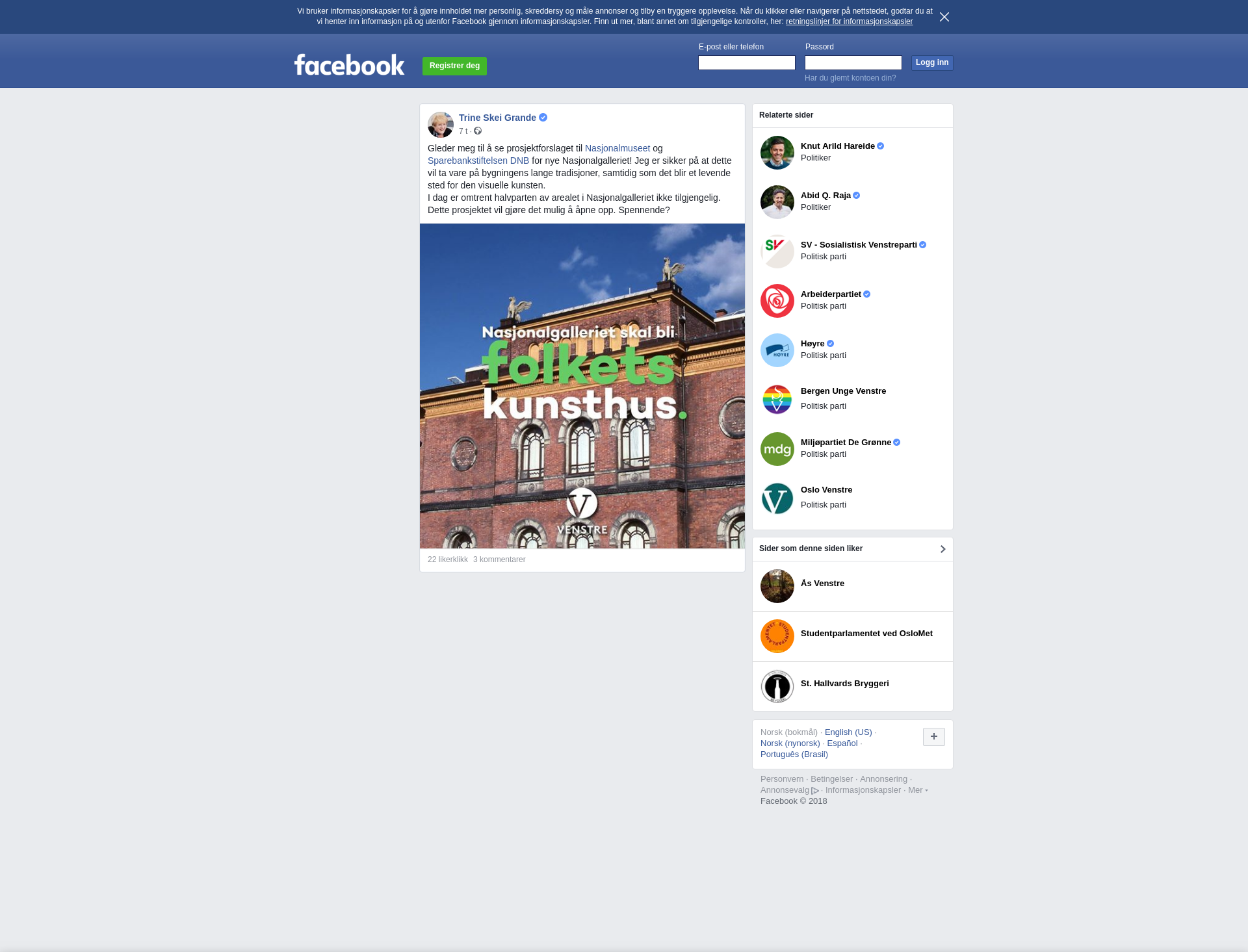
Task: Open Knut Arild Hareide page name
Action: [x=838, y=146]
